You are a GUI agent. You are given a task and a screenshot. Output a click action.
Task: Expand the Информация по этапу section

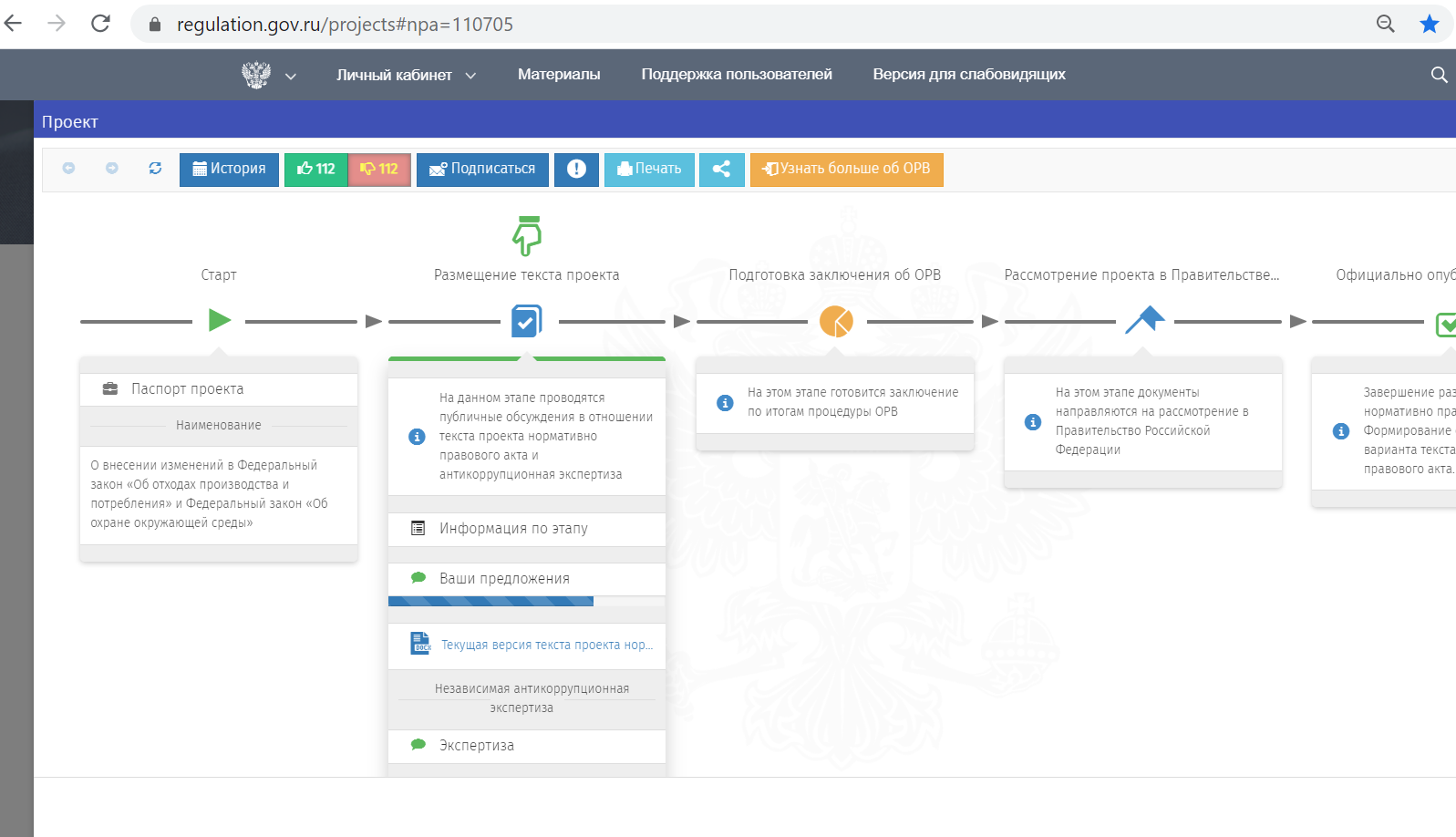[513, 529]
